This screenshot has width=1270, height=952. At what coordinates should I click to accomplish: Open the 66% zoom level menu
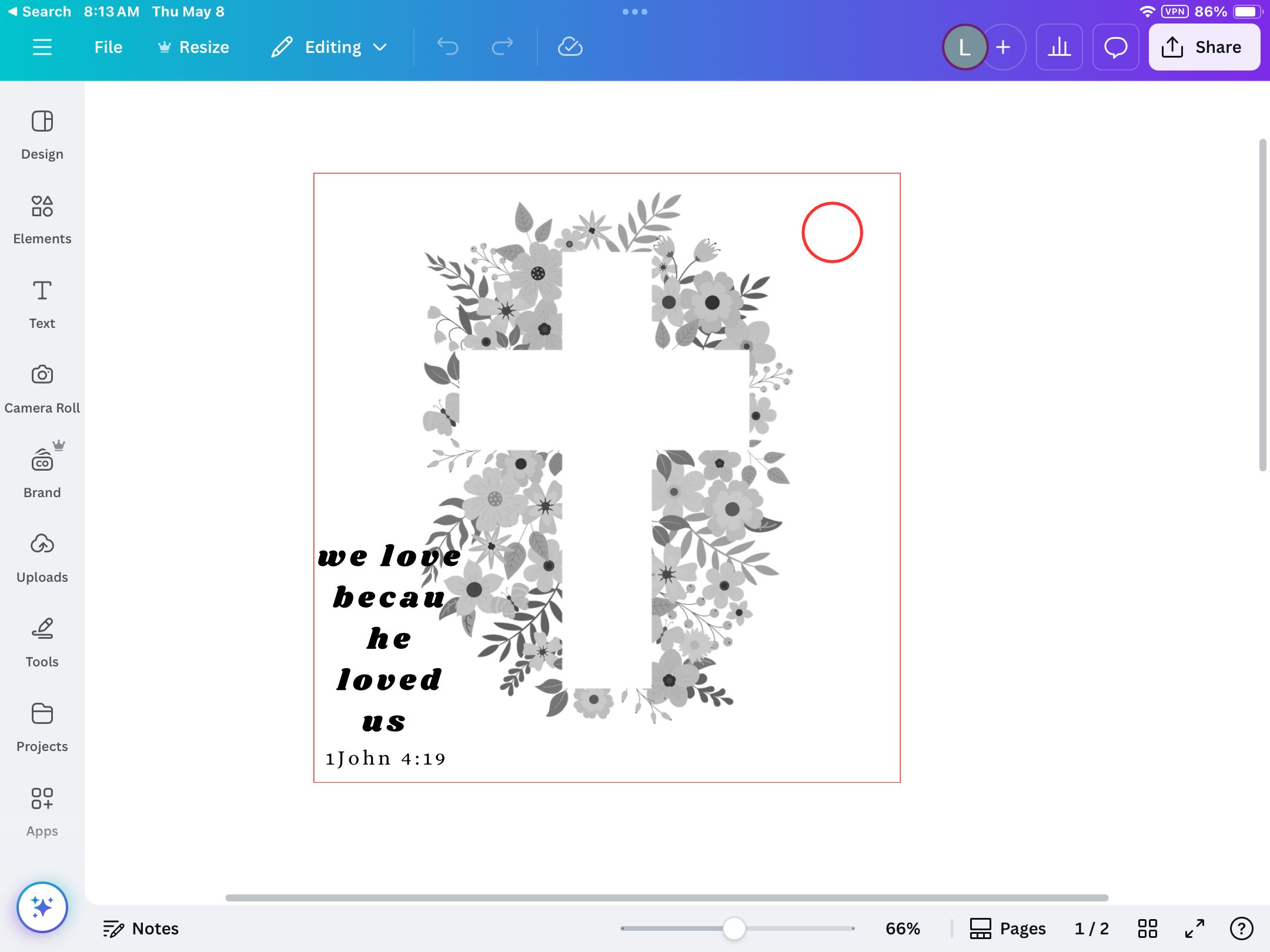902,928
